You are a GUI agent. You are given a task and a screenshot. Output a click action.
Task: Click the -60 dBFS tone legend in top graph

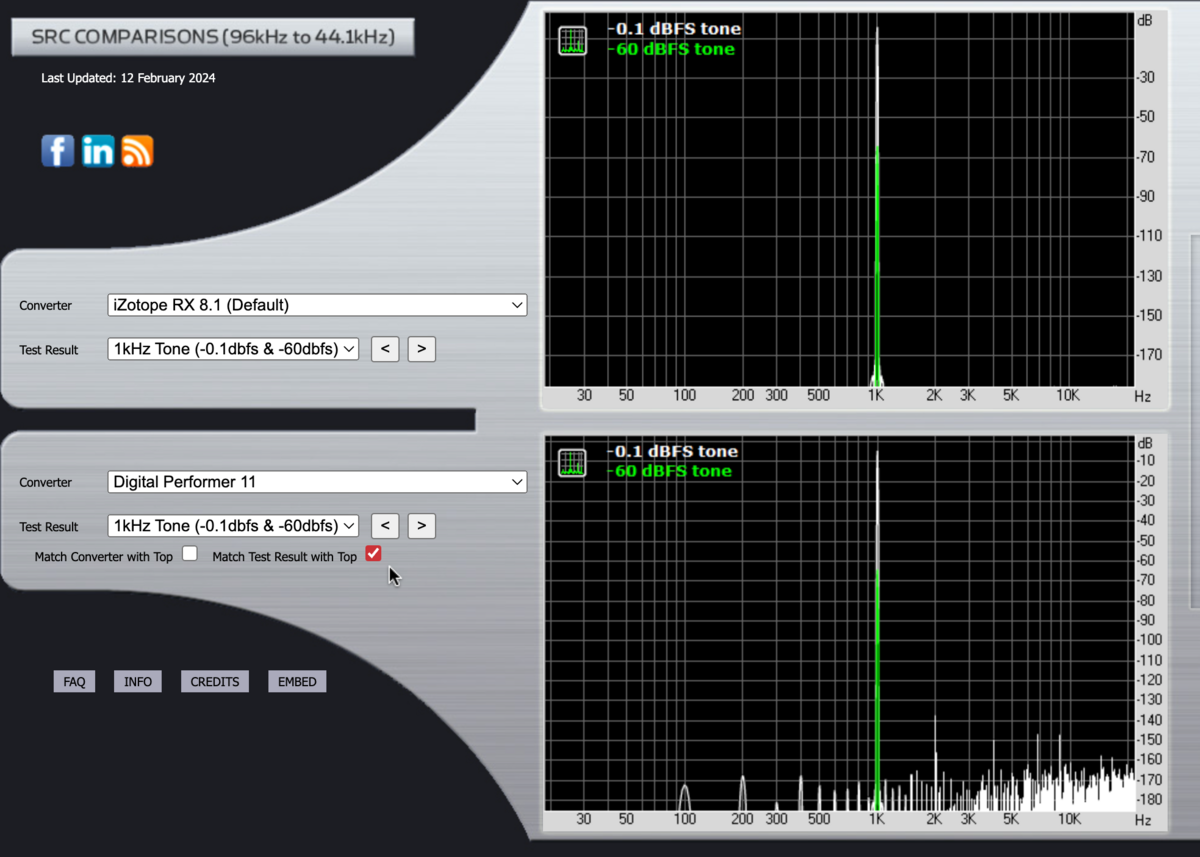[671, 49]
